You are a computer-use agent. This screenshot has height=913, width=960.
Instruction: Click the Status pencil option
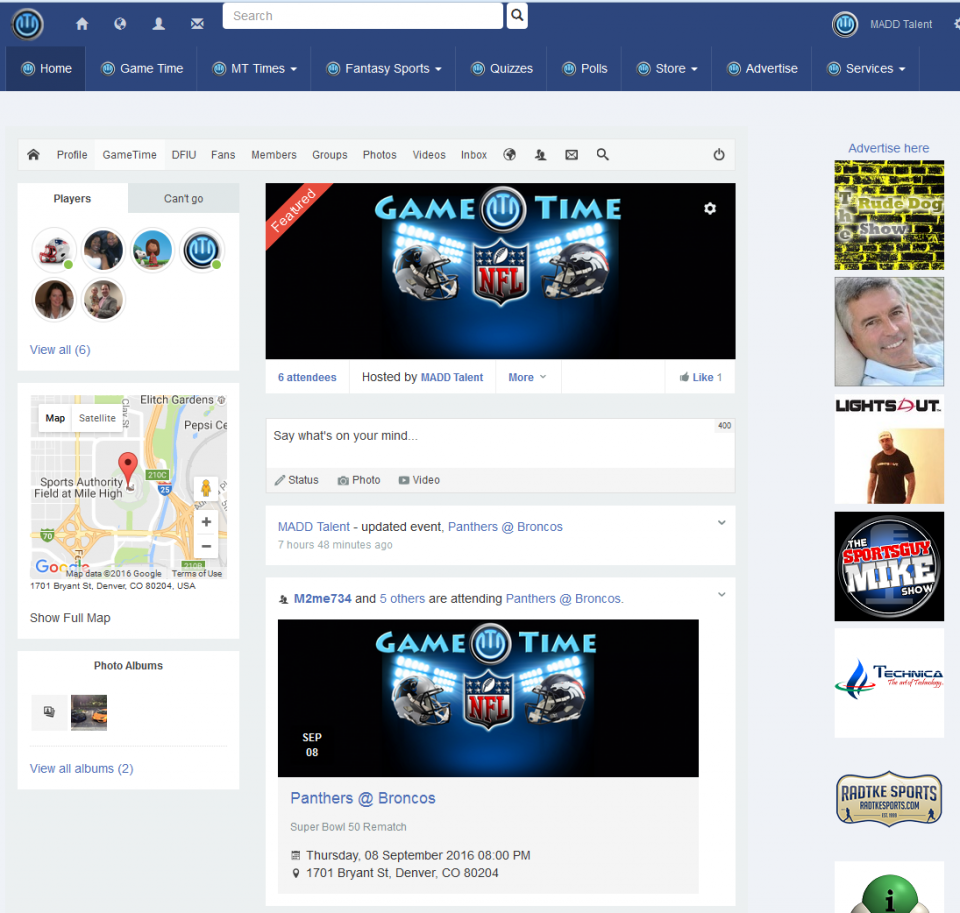point(296,480)
